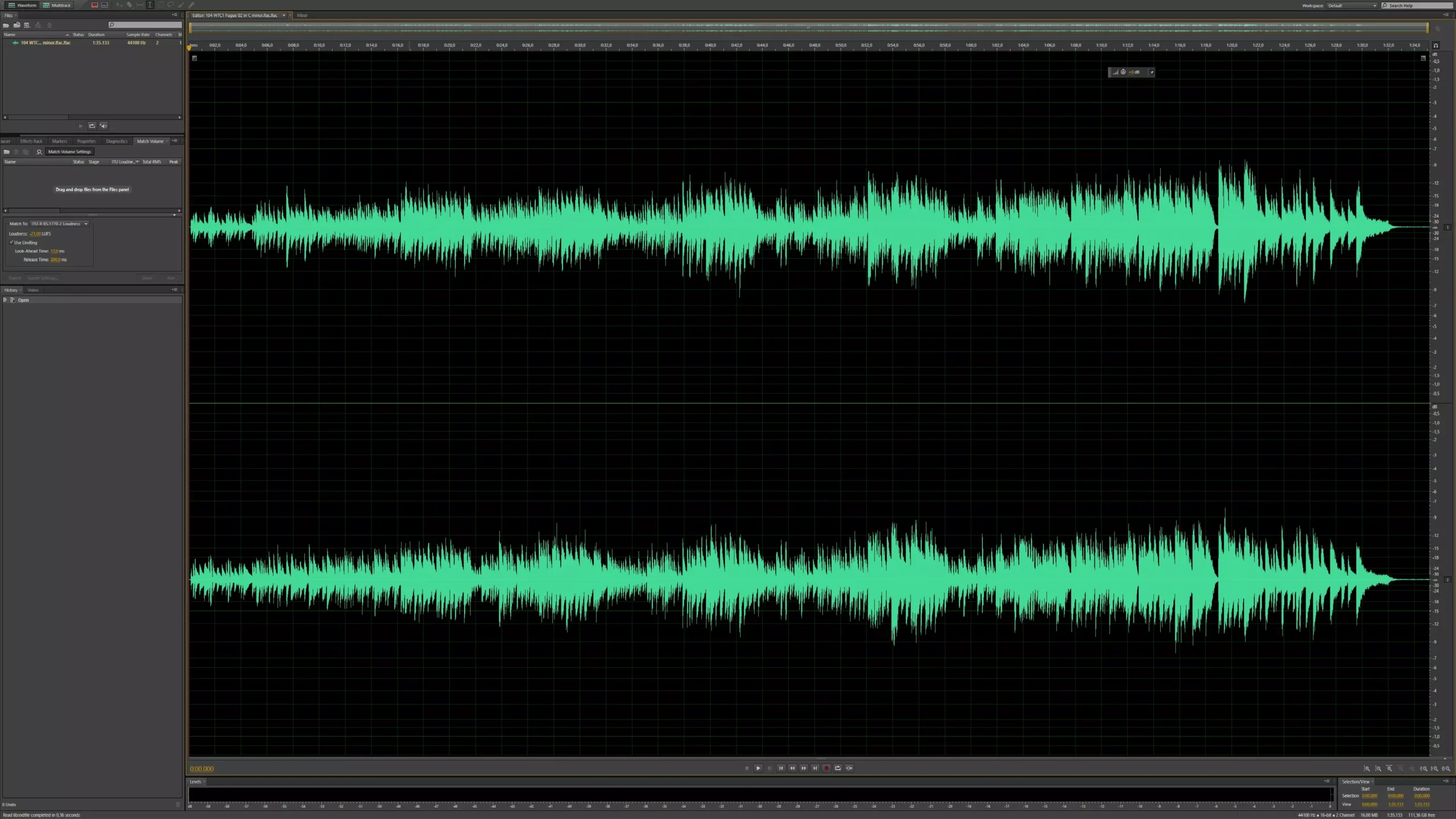1456x819 pixels.
Task: Click the search icon in the Match Volume panel
Action: [39, 152]
